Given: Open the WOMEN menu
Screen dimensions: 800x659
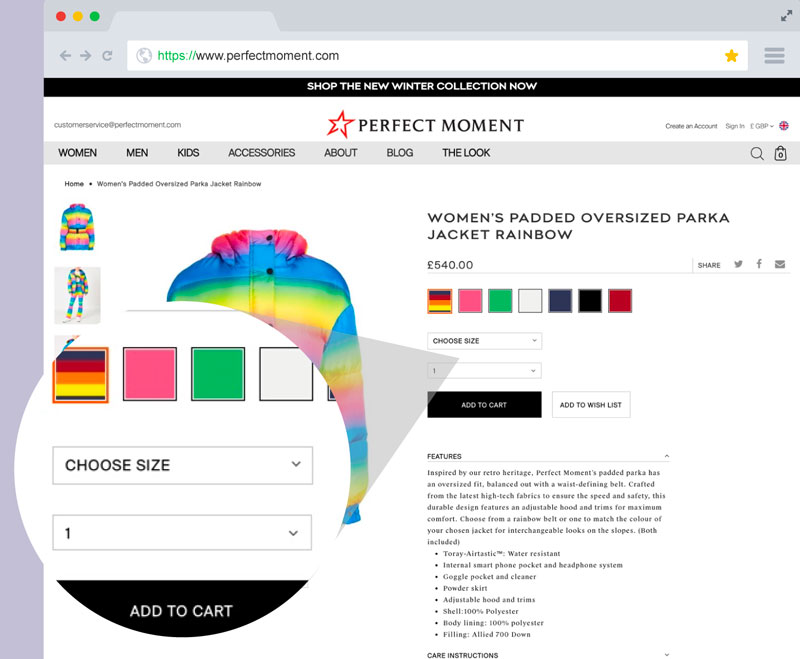Looking at the screenshot, I should point(78,153).
